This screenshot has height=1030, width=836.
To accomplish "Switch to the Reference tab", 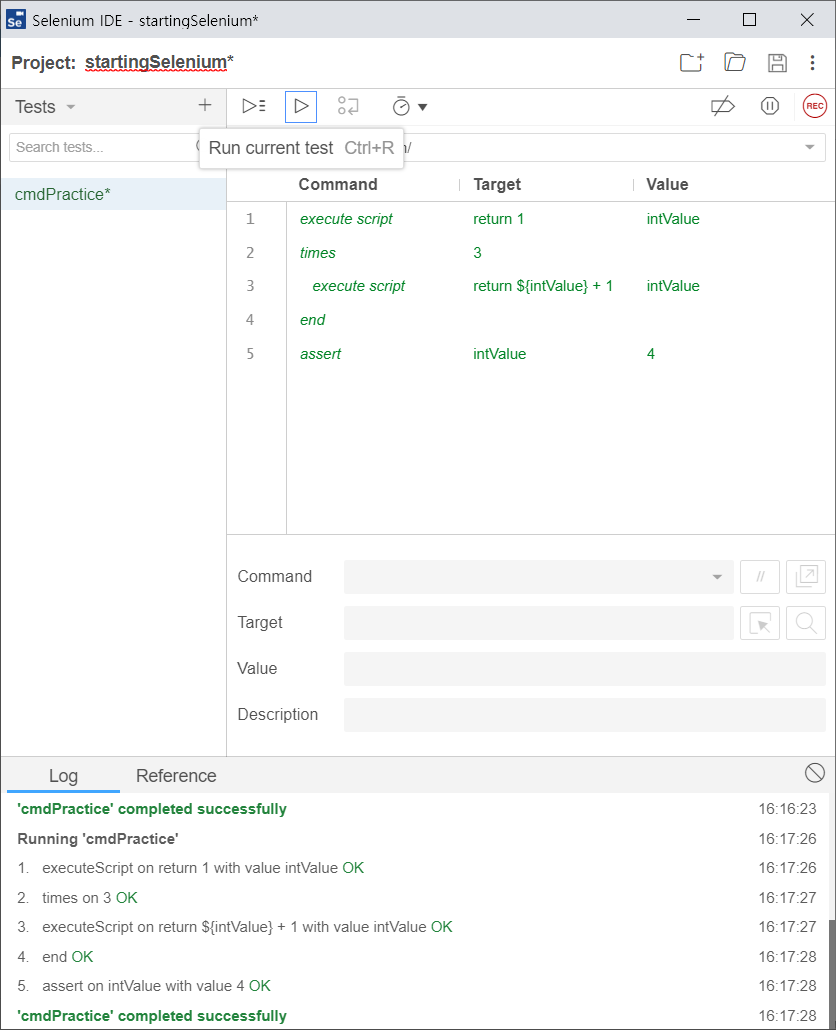I will (x=176, y=776).
